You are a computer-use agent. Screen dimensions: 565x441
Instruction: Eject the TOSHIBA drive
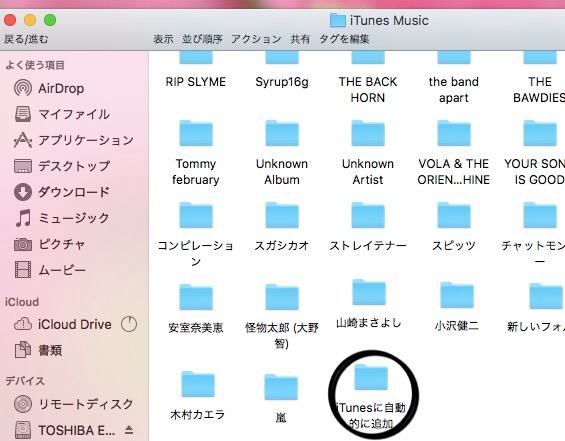point(129,430)
